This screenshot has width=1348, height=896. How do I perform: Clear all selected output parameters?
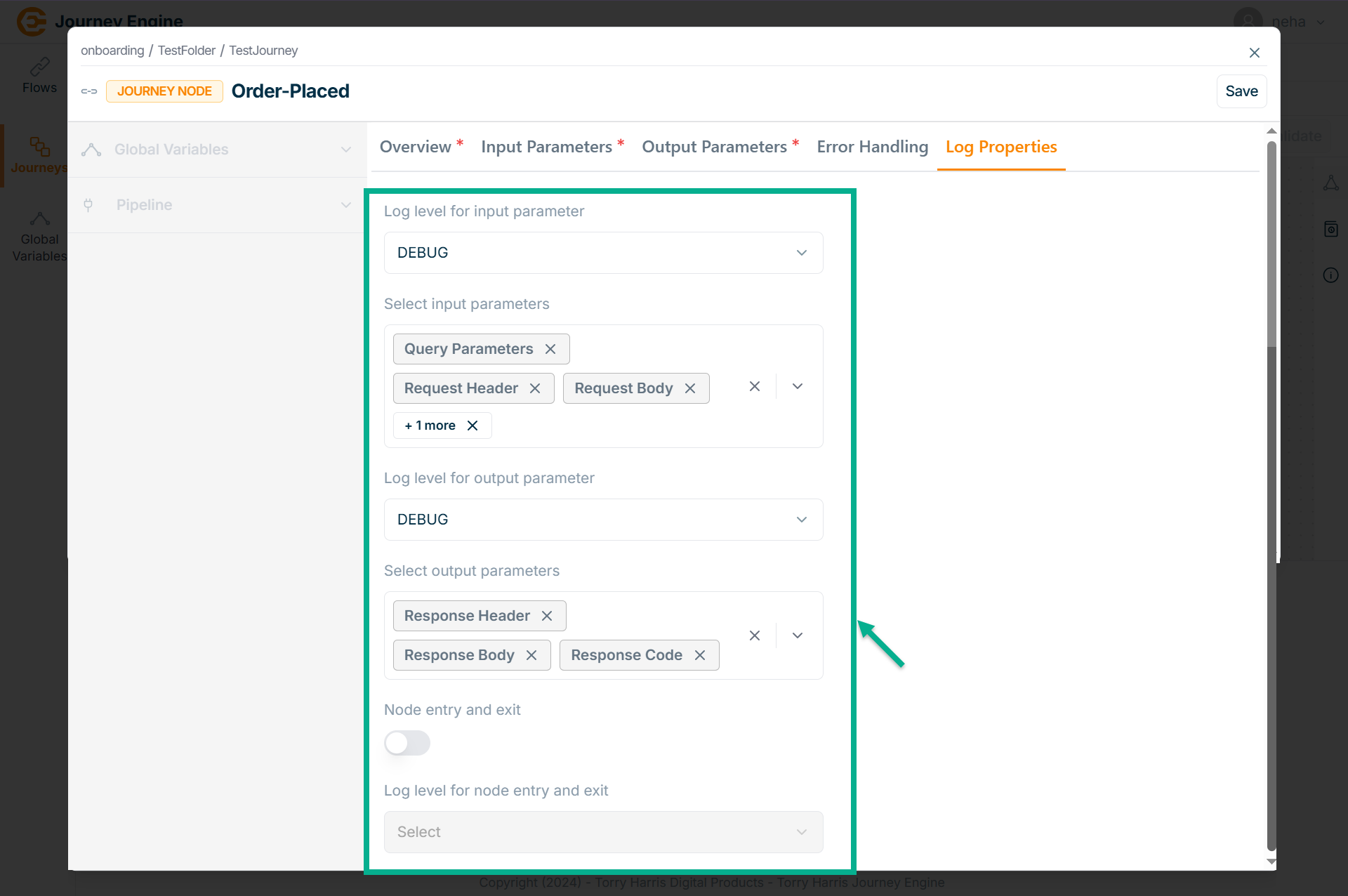click(755, 635)
